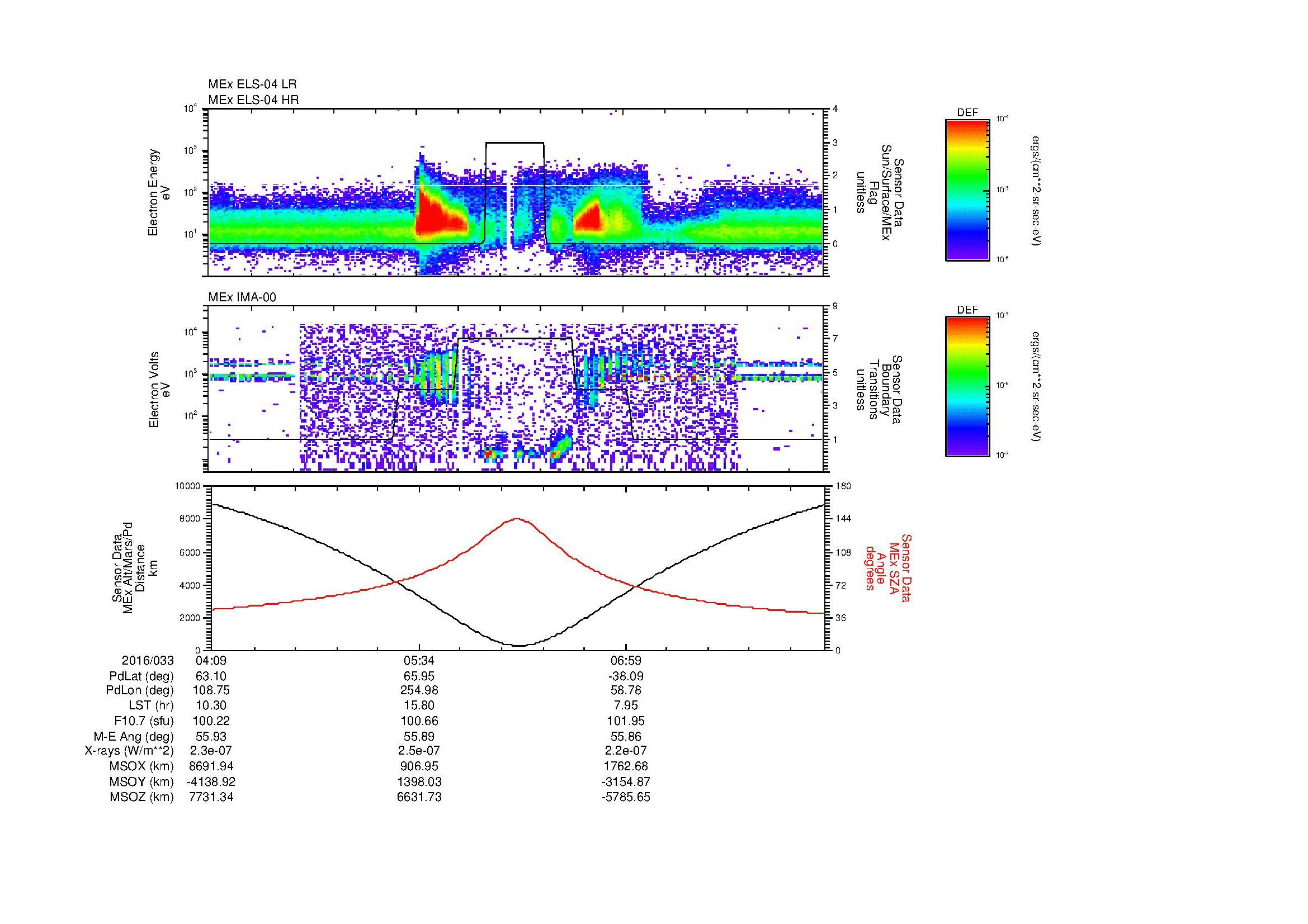The image size is (1308, 924).
Task: Click the M-E Ang value "55.86"
Action: (x=626, y=736)
